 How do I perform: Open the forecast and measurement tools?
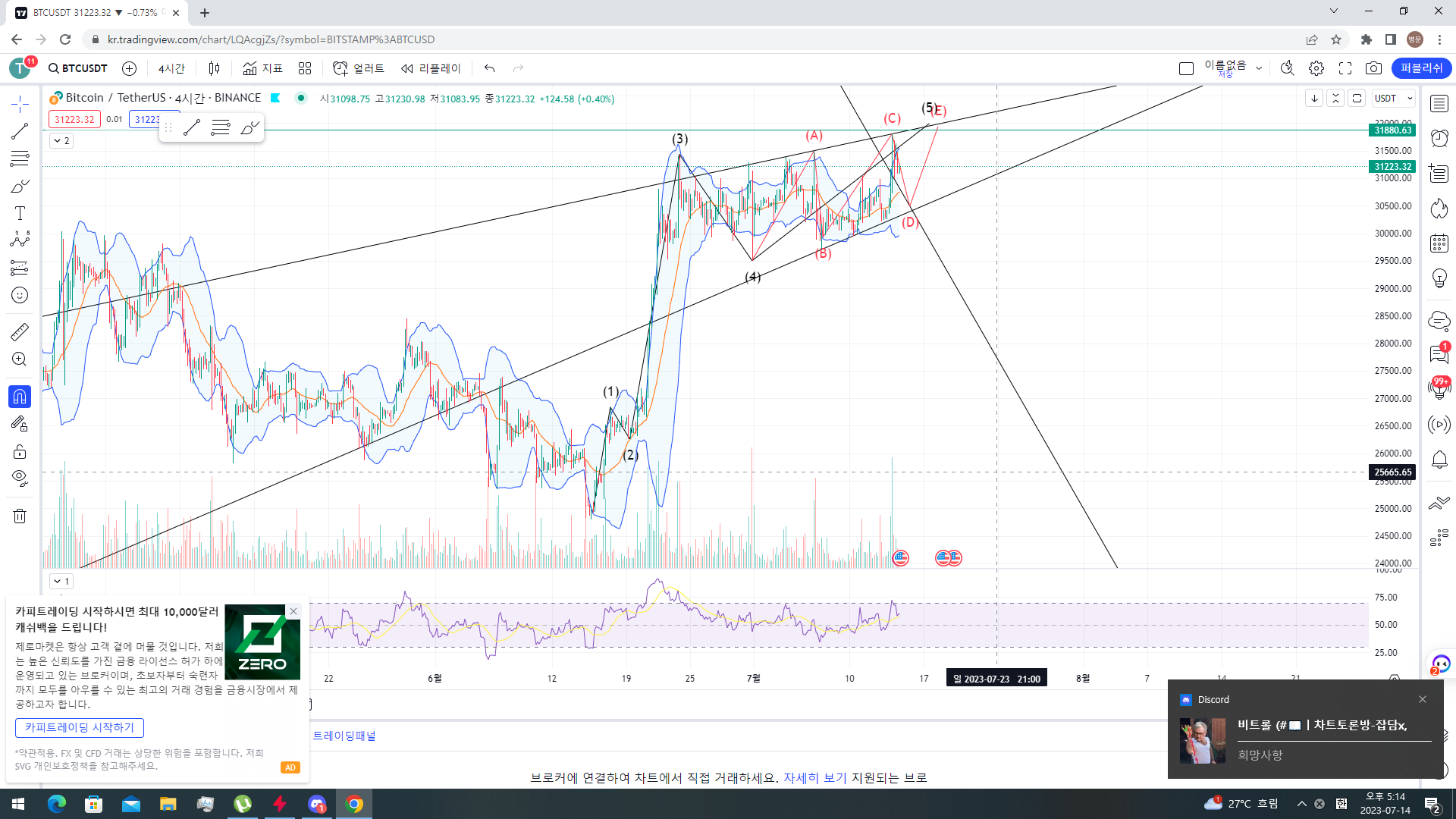coord(20,268)
